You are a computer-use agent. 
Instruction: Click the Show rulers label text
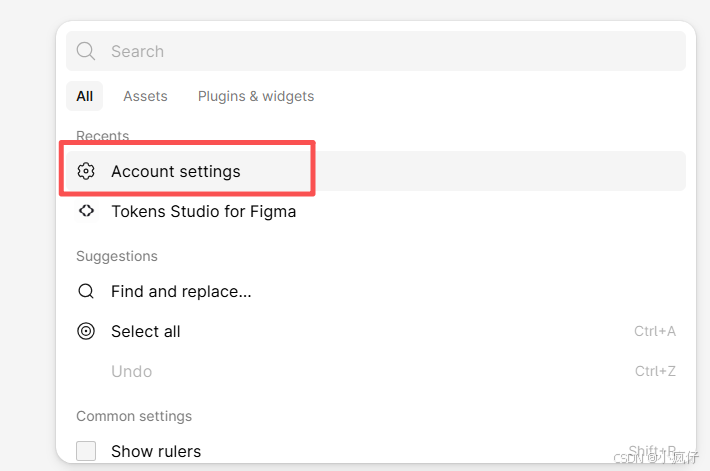(156, 452)
